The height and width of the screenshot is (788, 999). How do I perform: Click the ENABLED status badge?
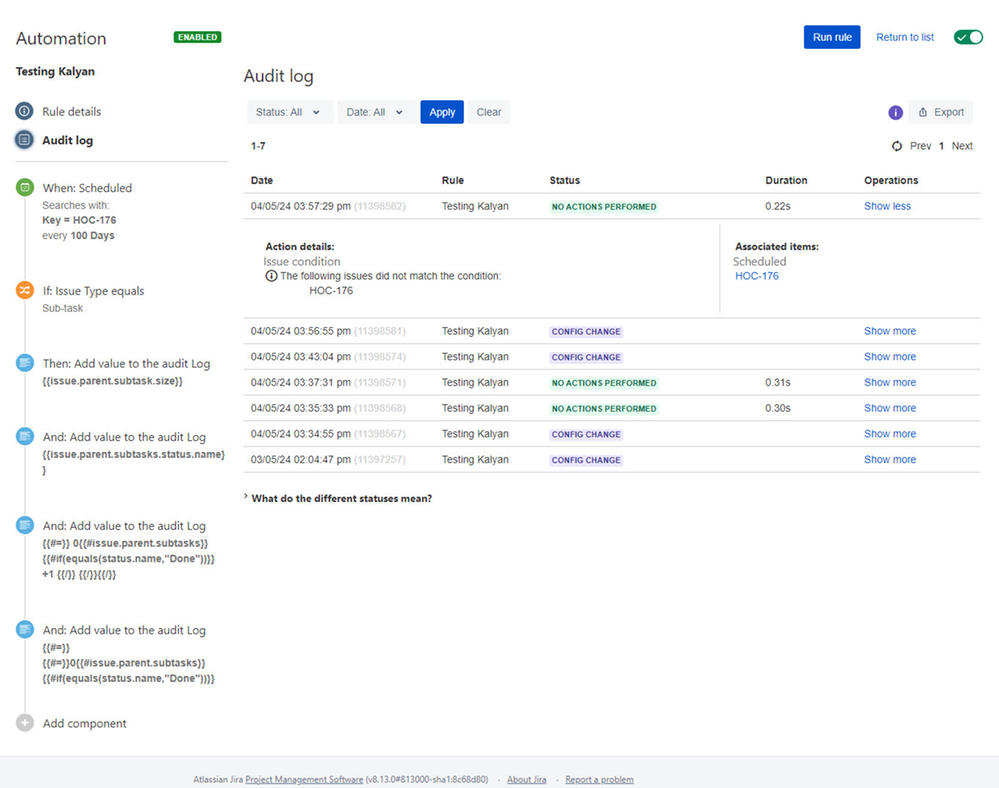click(198, 37)
